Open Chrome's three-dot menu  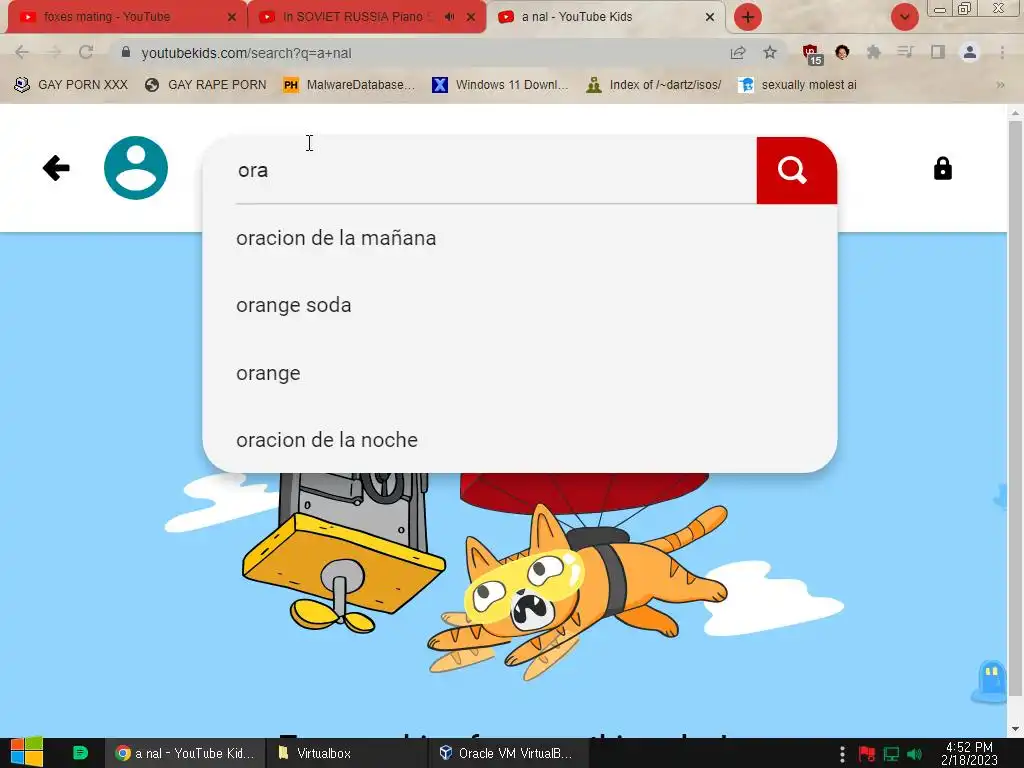click(1002, 52)
